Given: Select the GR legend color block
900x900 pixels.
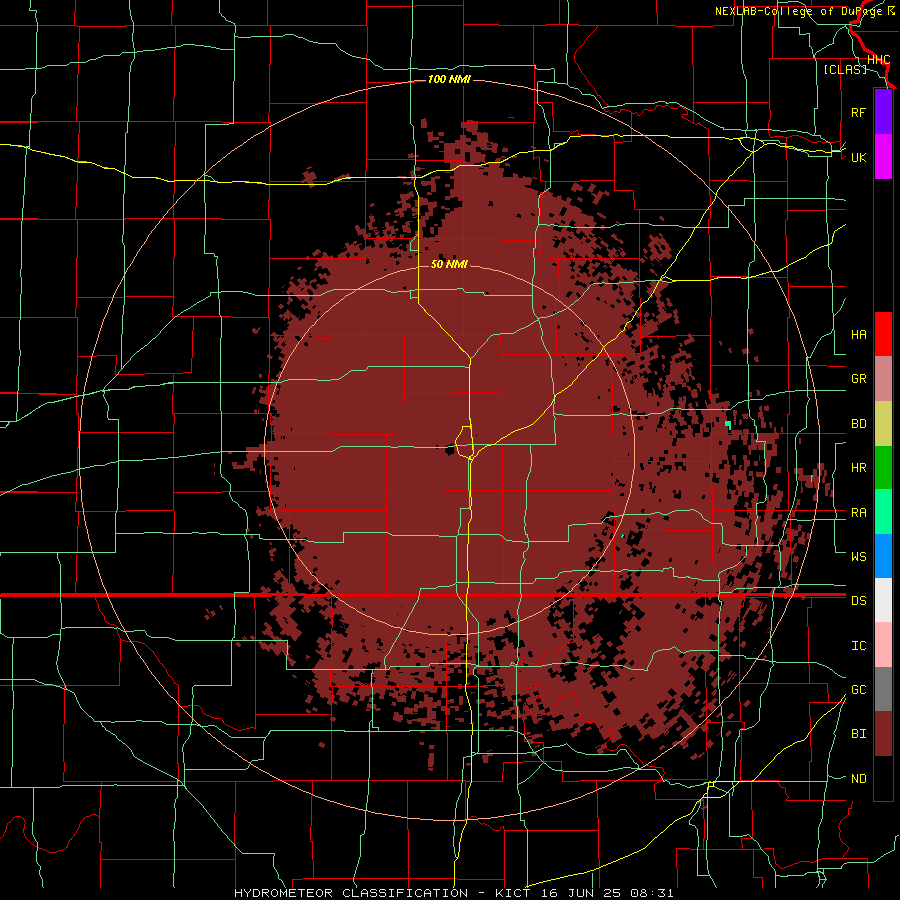Looking at the screenshot, I should coord(883,378).
